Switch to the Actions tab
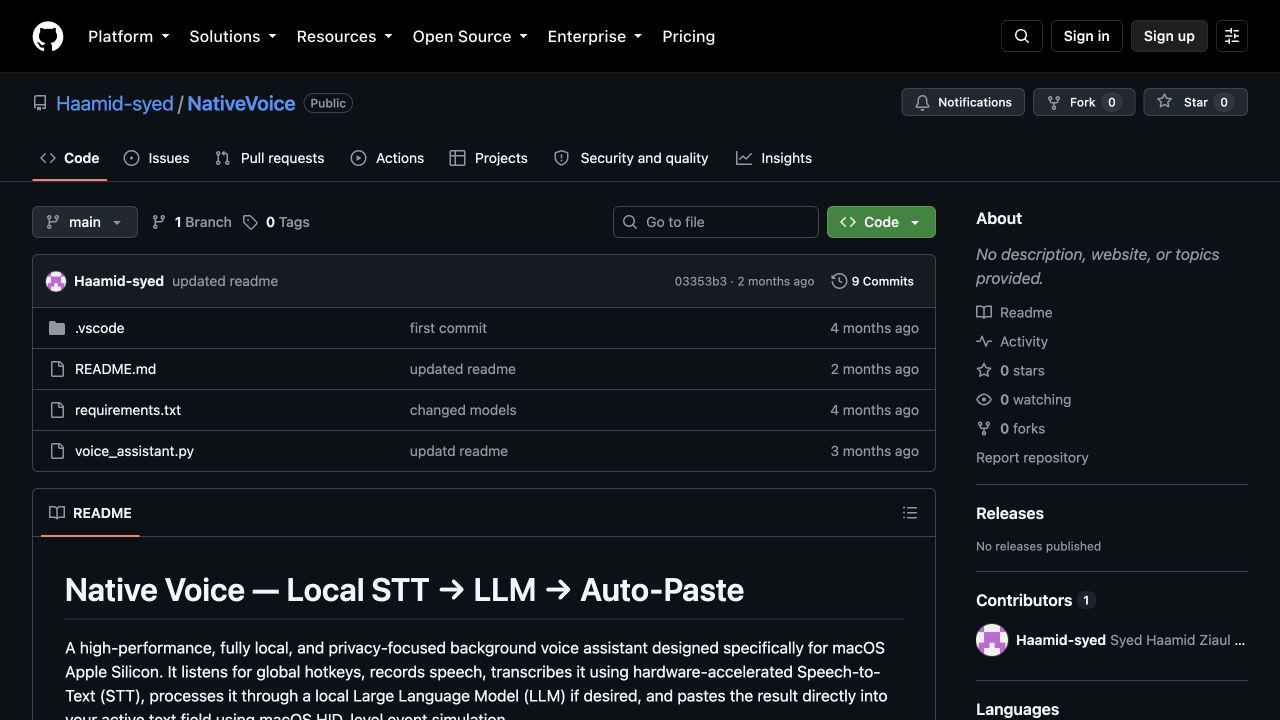Viewport: 1280px width, 720px height. click(387, 158)
